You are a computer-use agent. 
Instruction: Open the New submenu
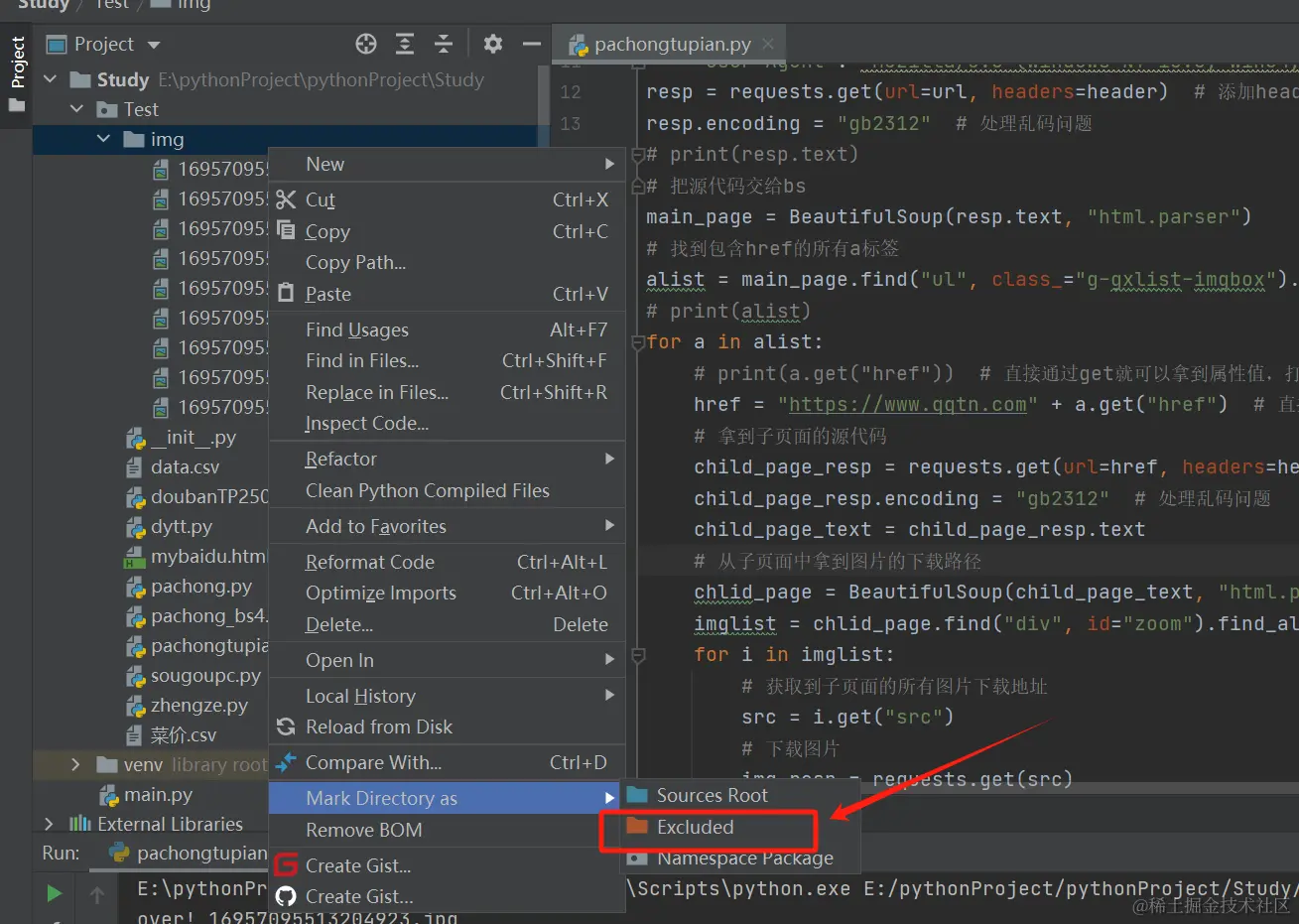click(x=447, y=164)
